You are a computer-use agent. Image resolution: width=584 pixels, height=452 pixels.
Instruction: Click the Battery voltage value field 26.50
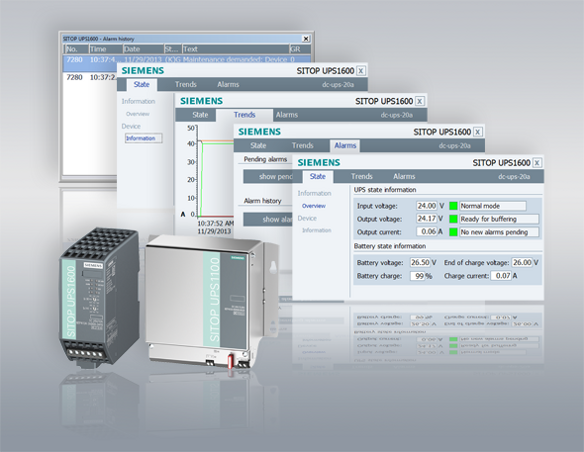coord(420,262)
